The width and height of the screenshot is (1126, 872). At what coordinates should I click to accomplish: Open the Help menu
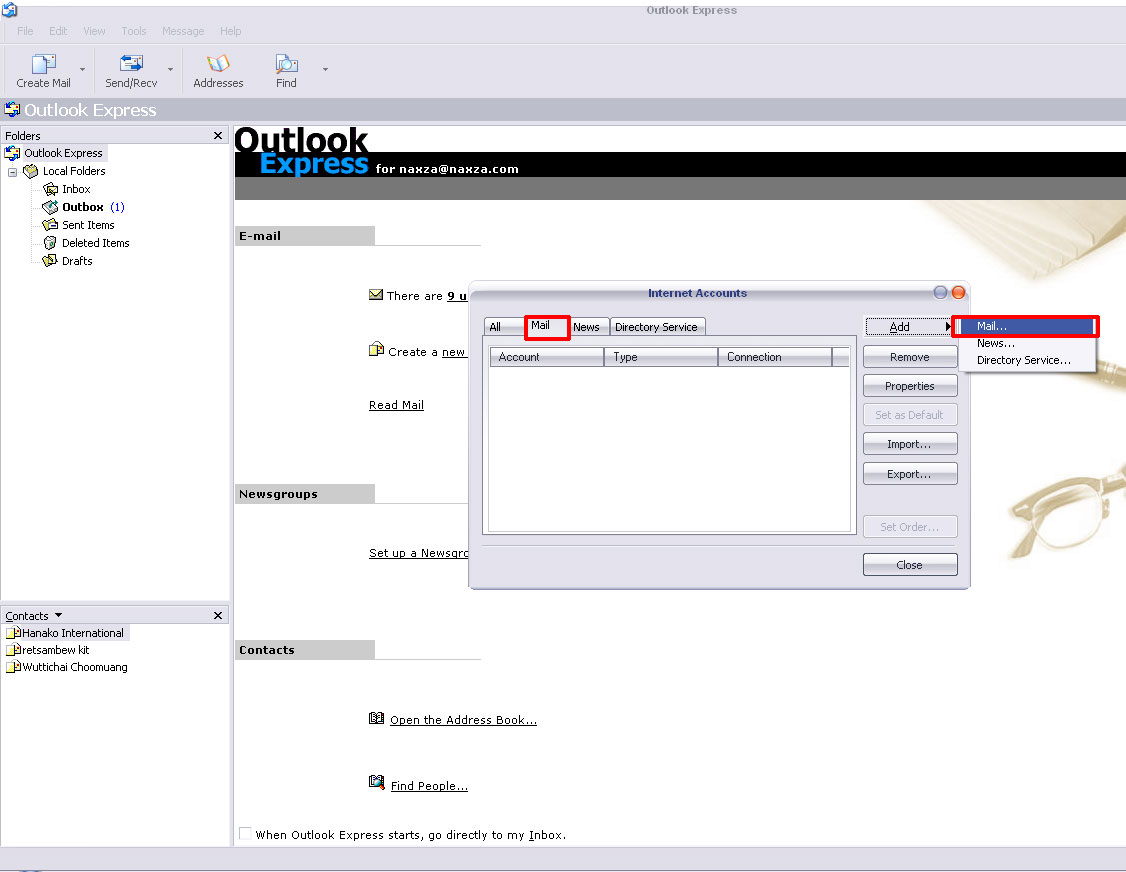coord(231,31)
